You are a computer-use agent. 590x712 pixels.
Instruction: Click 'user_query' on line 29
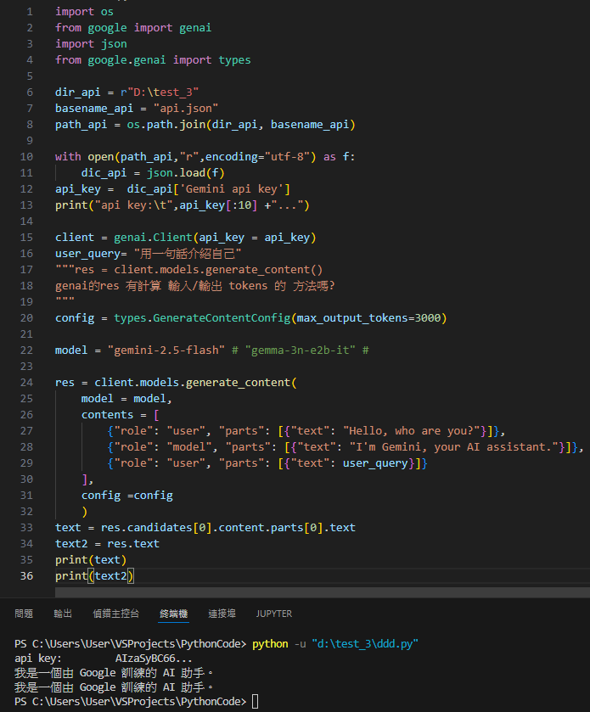(x=376, y=463)
